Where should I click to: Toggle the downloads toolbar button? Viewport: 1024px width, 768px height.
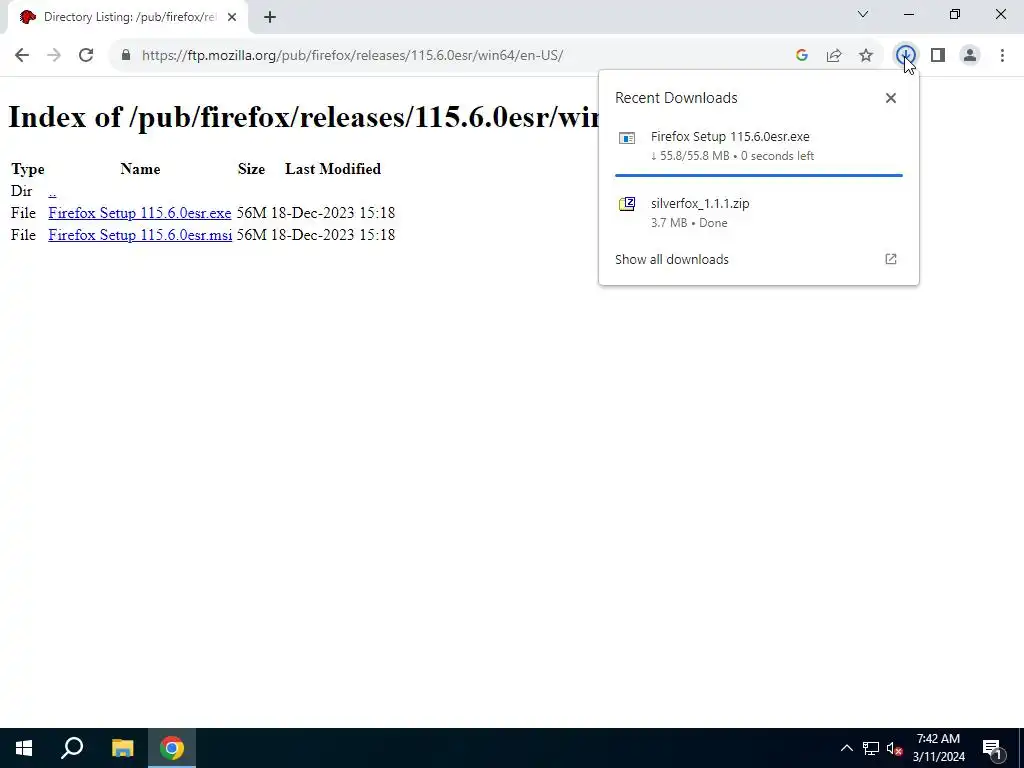(x=905, y=56)
